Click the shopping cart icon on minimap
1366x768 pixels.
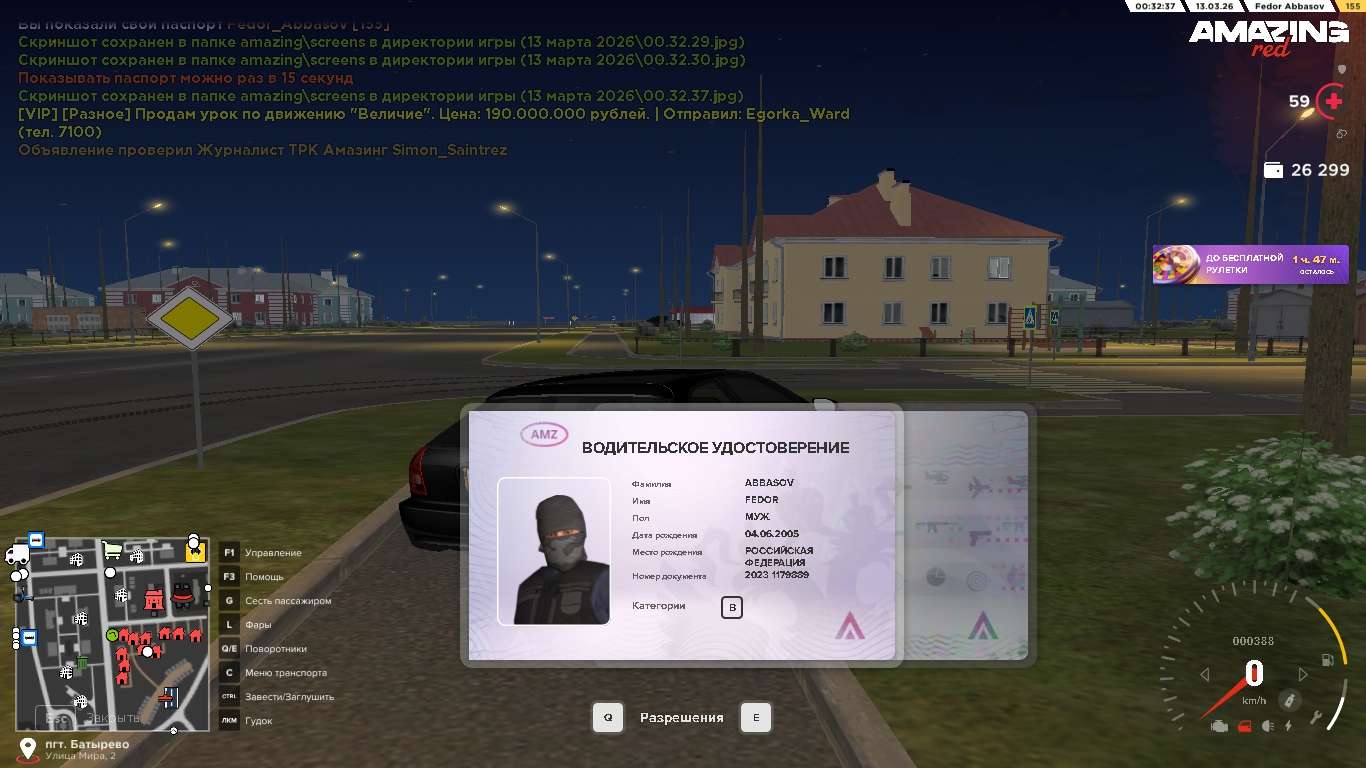[x=113, y=550]
